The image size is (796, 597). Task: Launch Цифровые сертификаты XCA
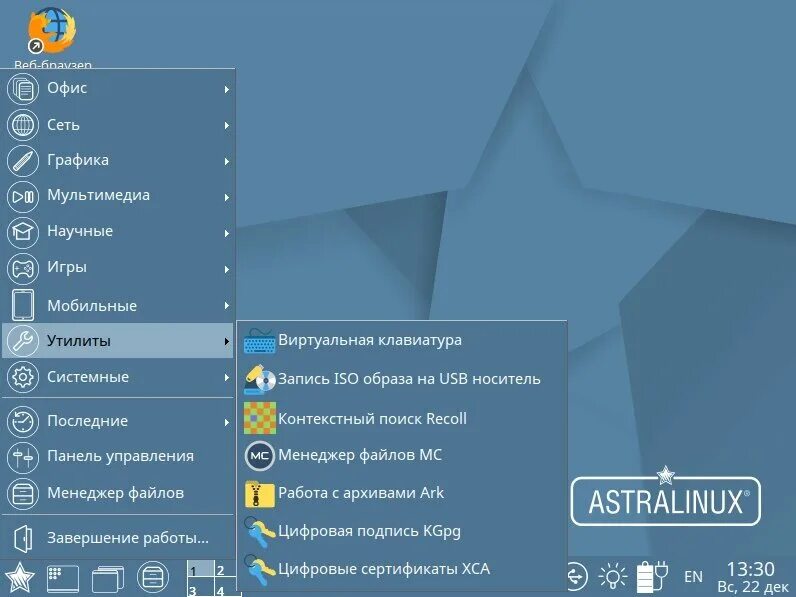[402, 570]
